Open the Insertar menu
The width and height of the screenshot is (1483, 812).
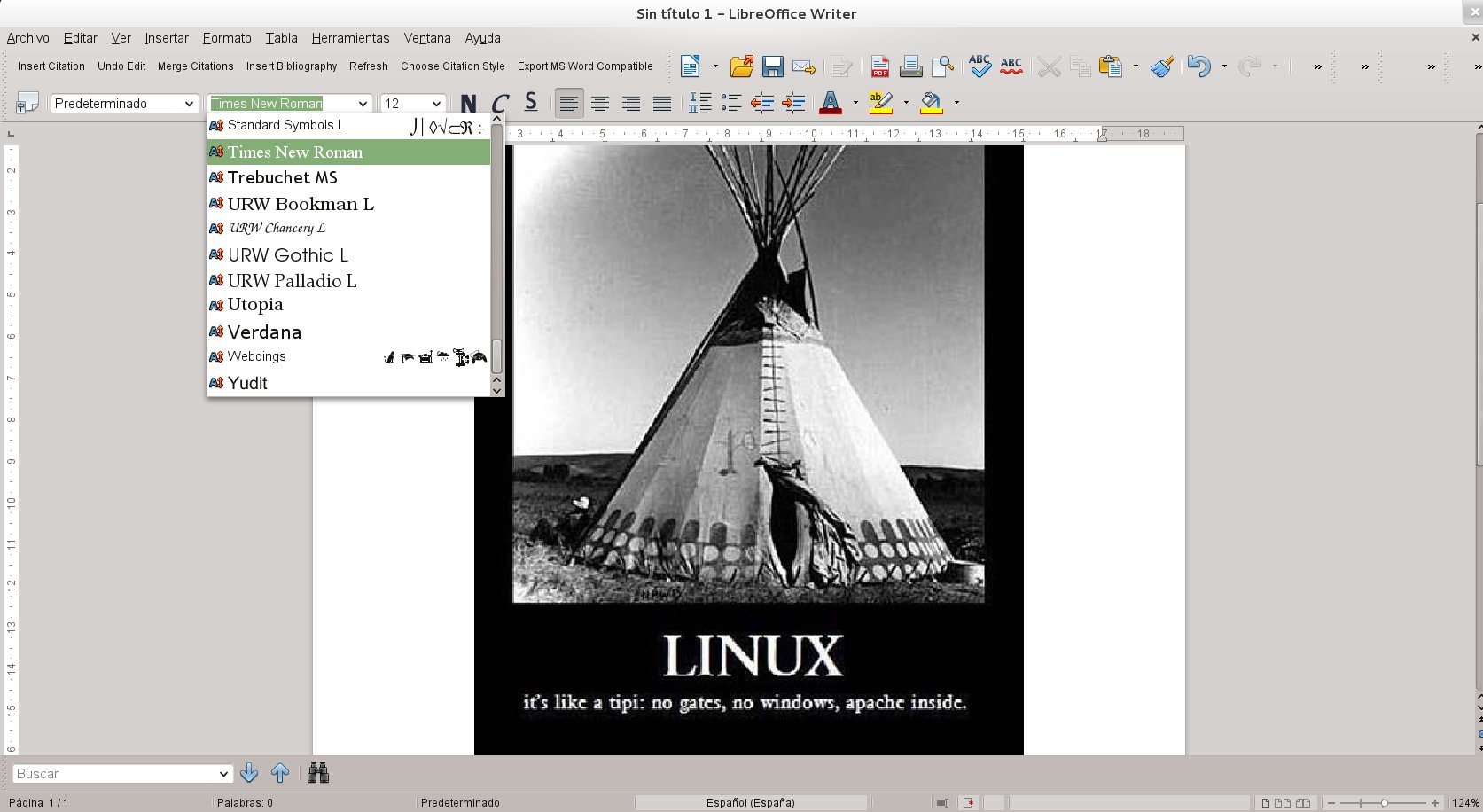coord(167,38)
